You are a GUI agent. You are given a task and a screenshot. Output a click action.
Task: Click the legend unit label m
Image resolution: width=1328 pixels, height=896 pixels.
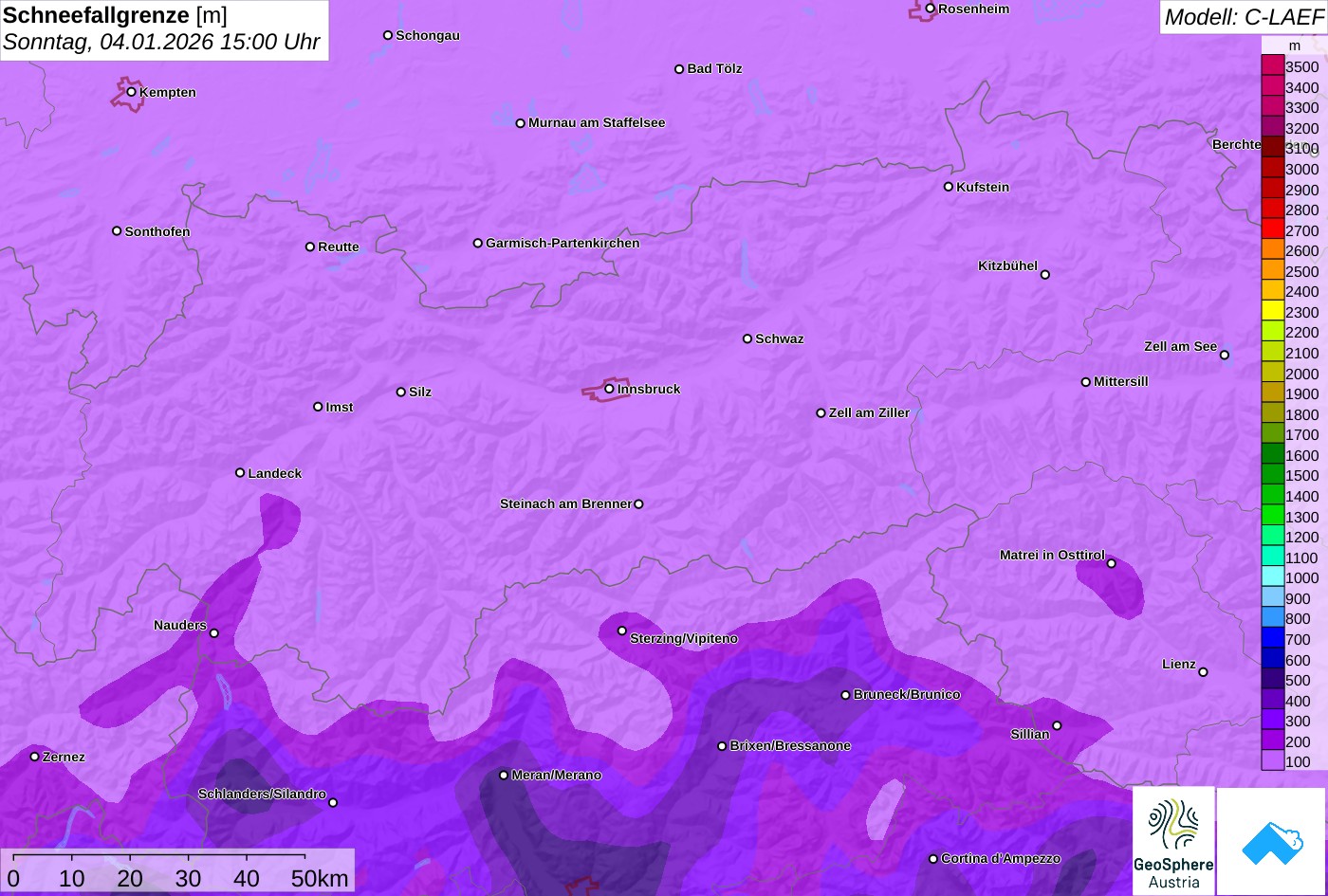pyautogui.click(x=1294, y=46)
